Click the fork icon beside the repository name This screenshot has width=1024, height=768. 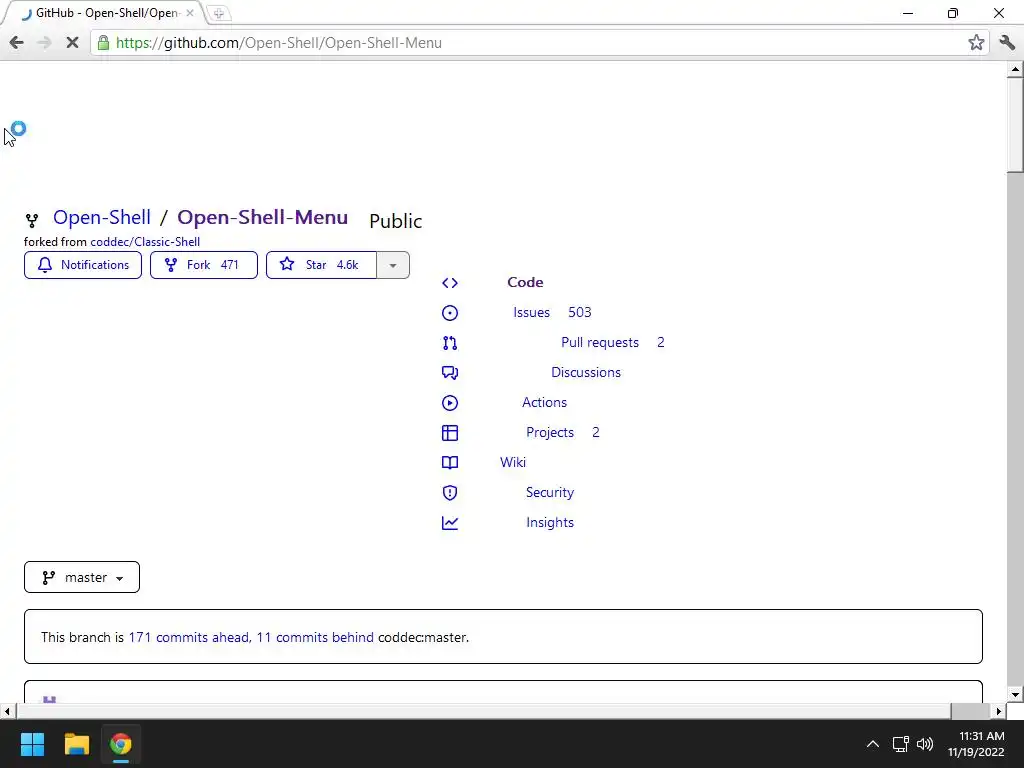pyautogui.click(x=31, y=220)
